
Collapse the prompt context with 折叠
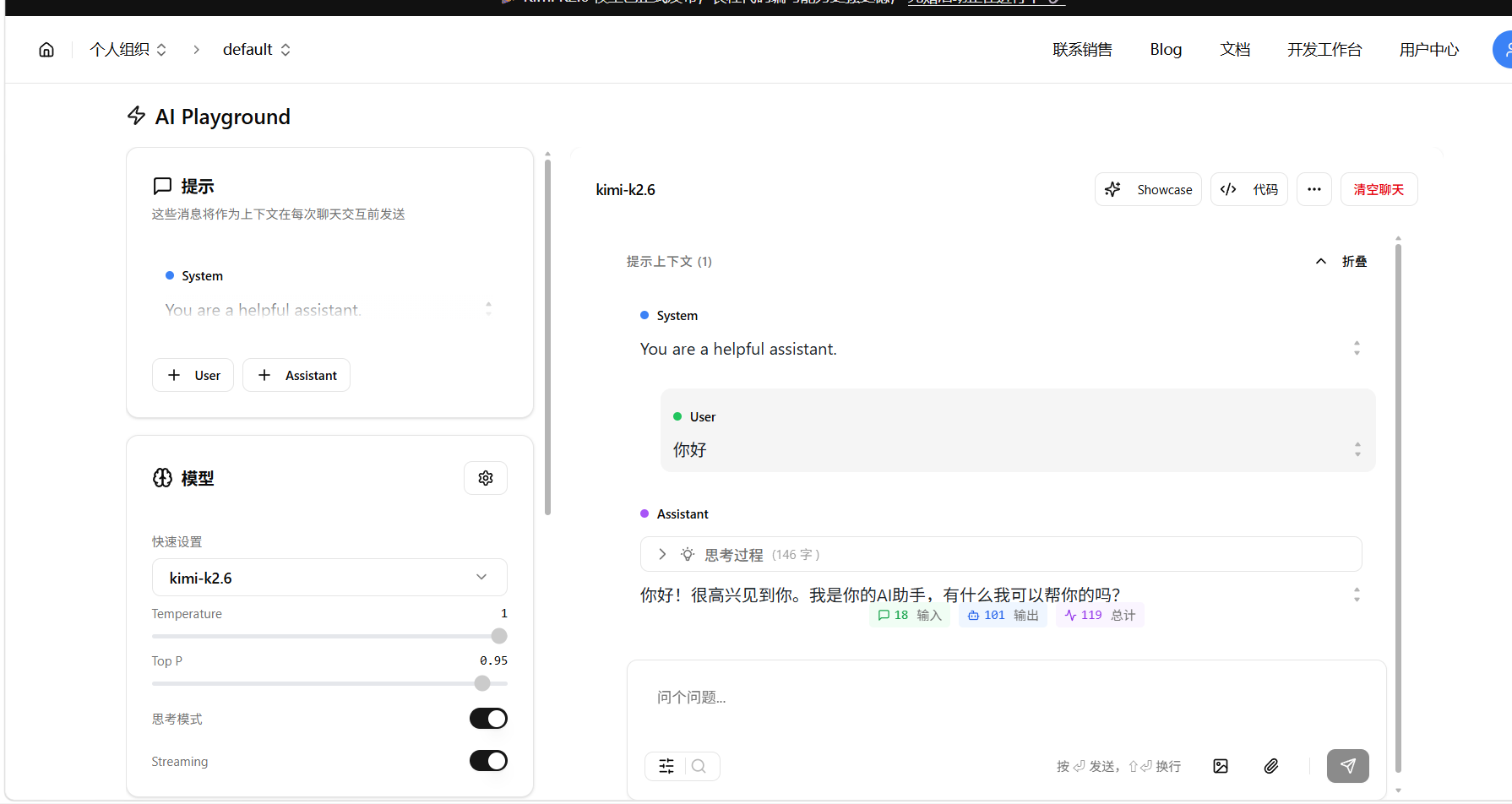coord(1341,262)
